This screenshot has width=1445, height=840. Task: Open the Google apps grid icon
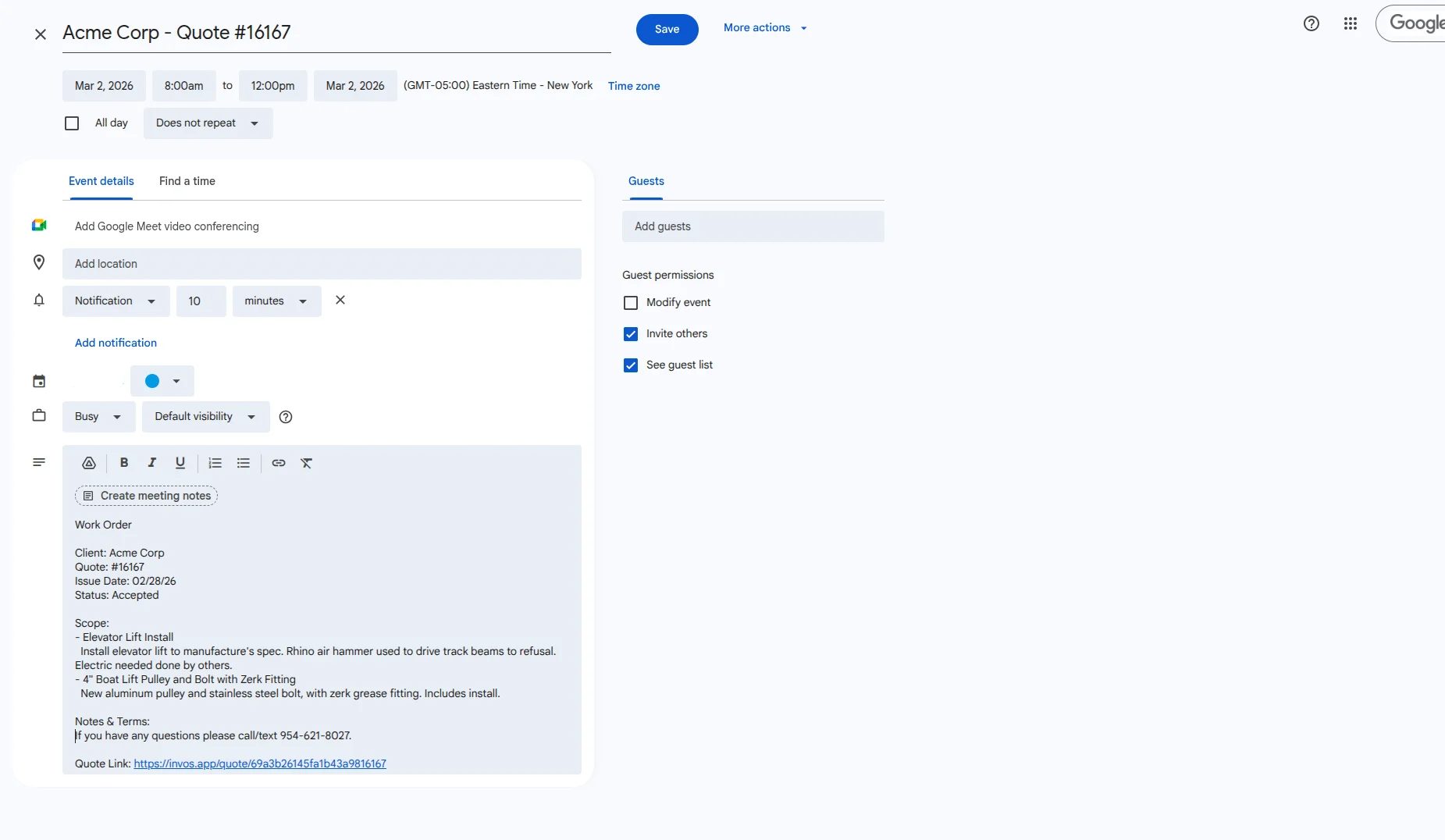pyautogui.click(x=1351, y=23)
